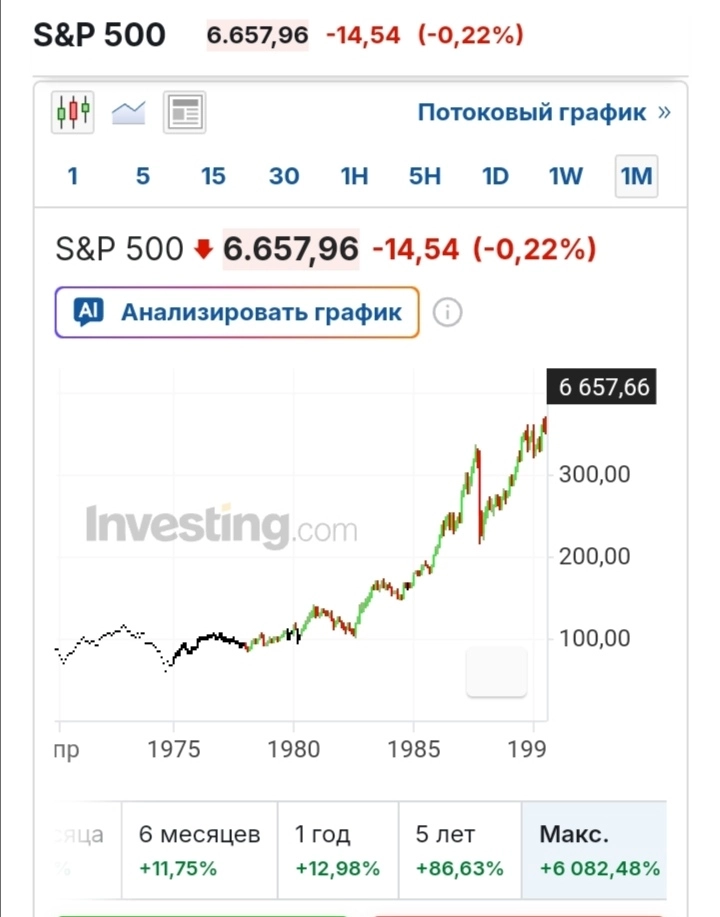Screen dimensions: 720x917
Task: Toggle the highlighted 1M interval
Action: (635, 176)
